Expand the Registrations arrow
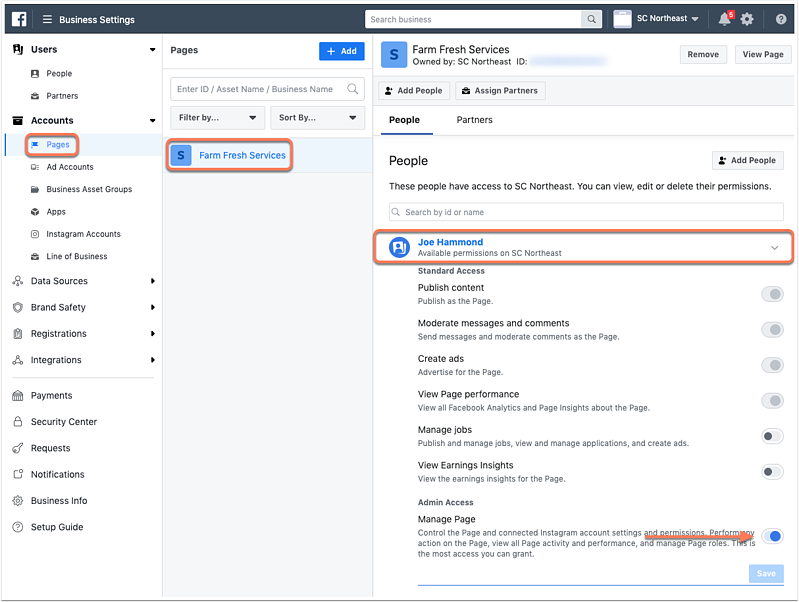799x602 pixels. coord(152,333)
